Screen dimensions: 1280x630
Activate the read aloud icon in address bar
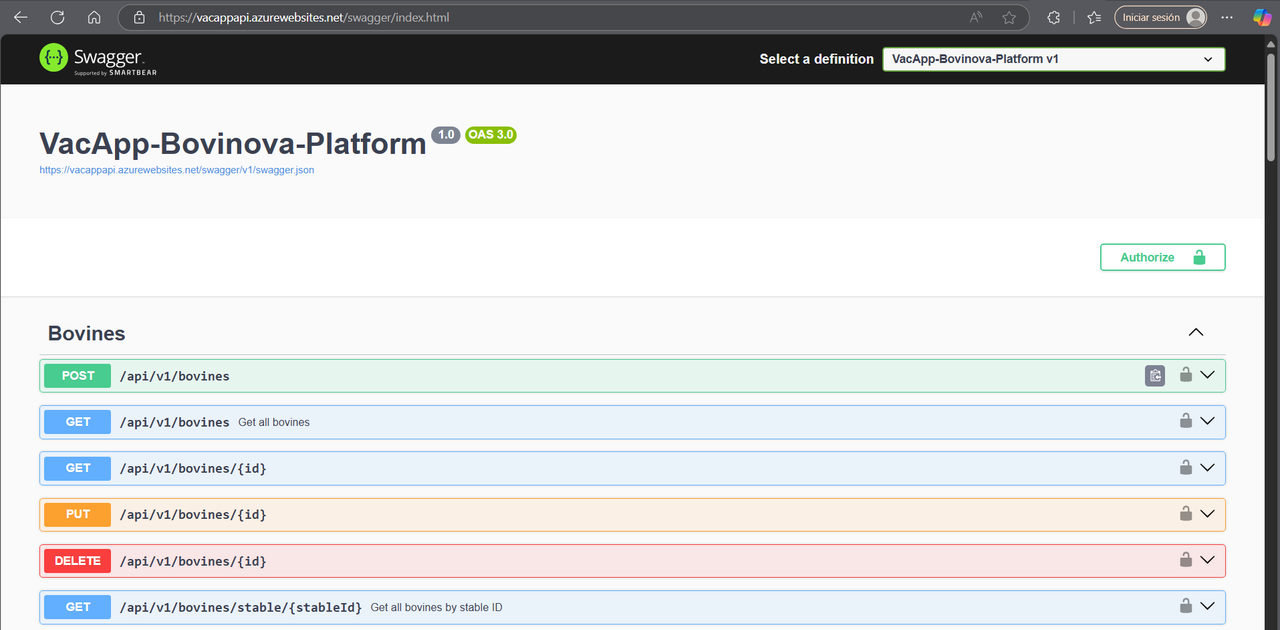(976, 17)
